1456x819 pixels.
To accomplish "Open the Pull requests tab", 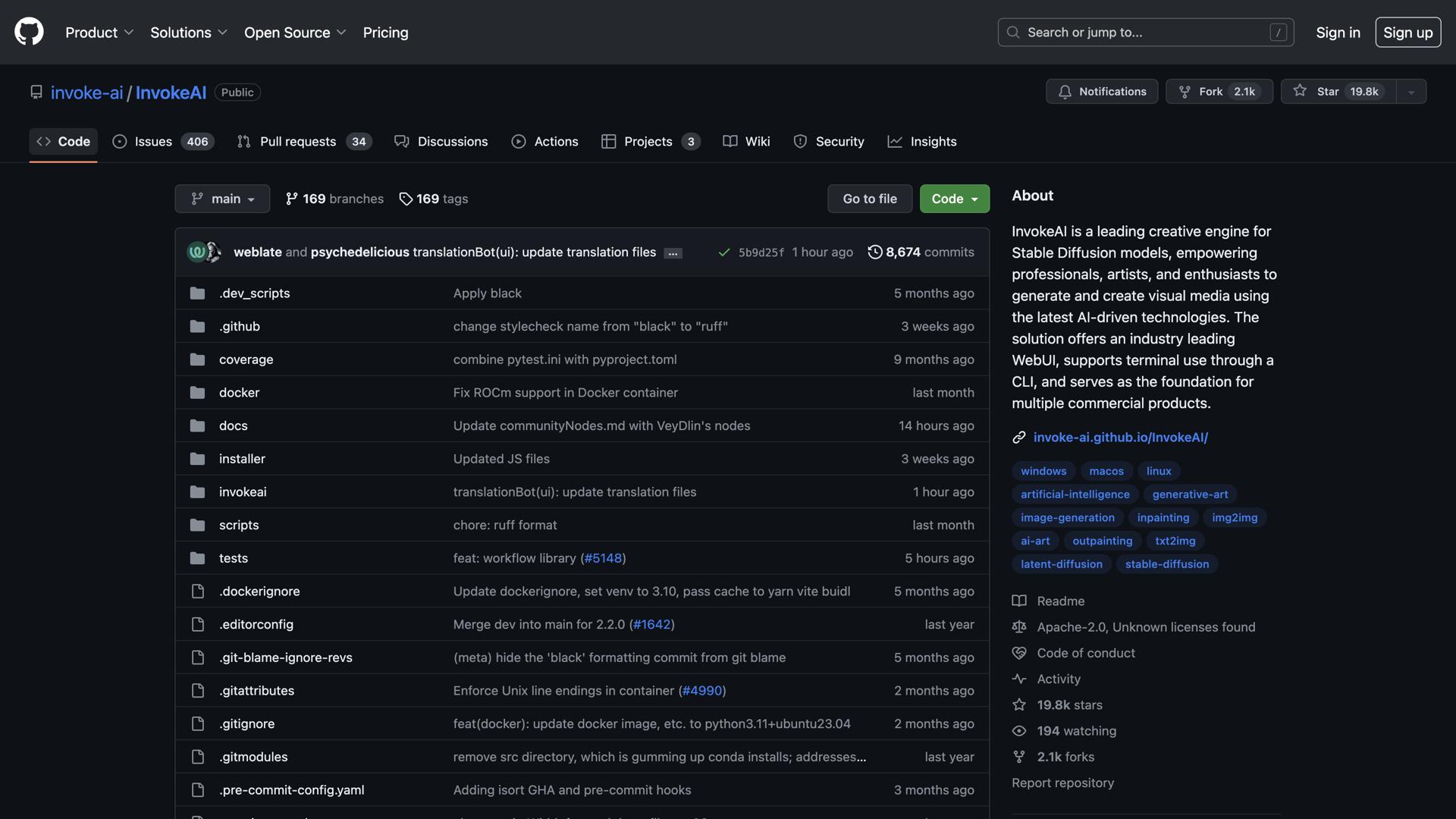I will [304, 141].
